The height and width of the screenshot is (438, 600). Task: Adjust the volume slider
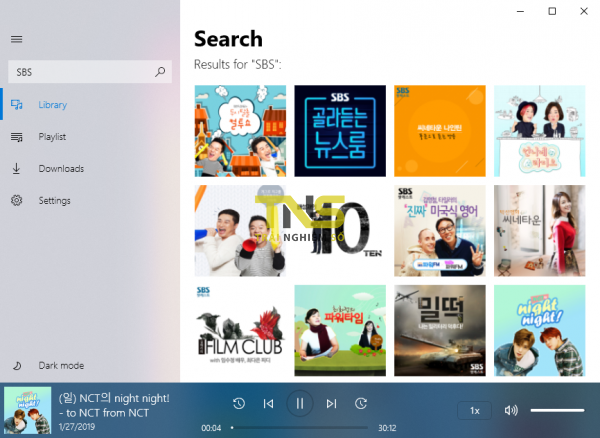click(x=557, y=410)
